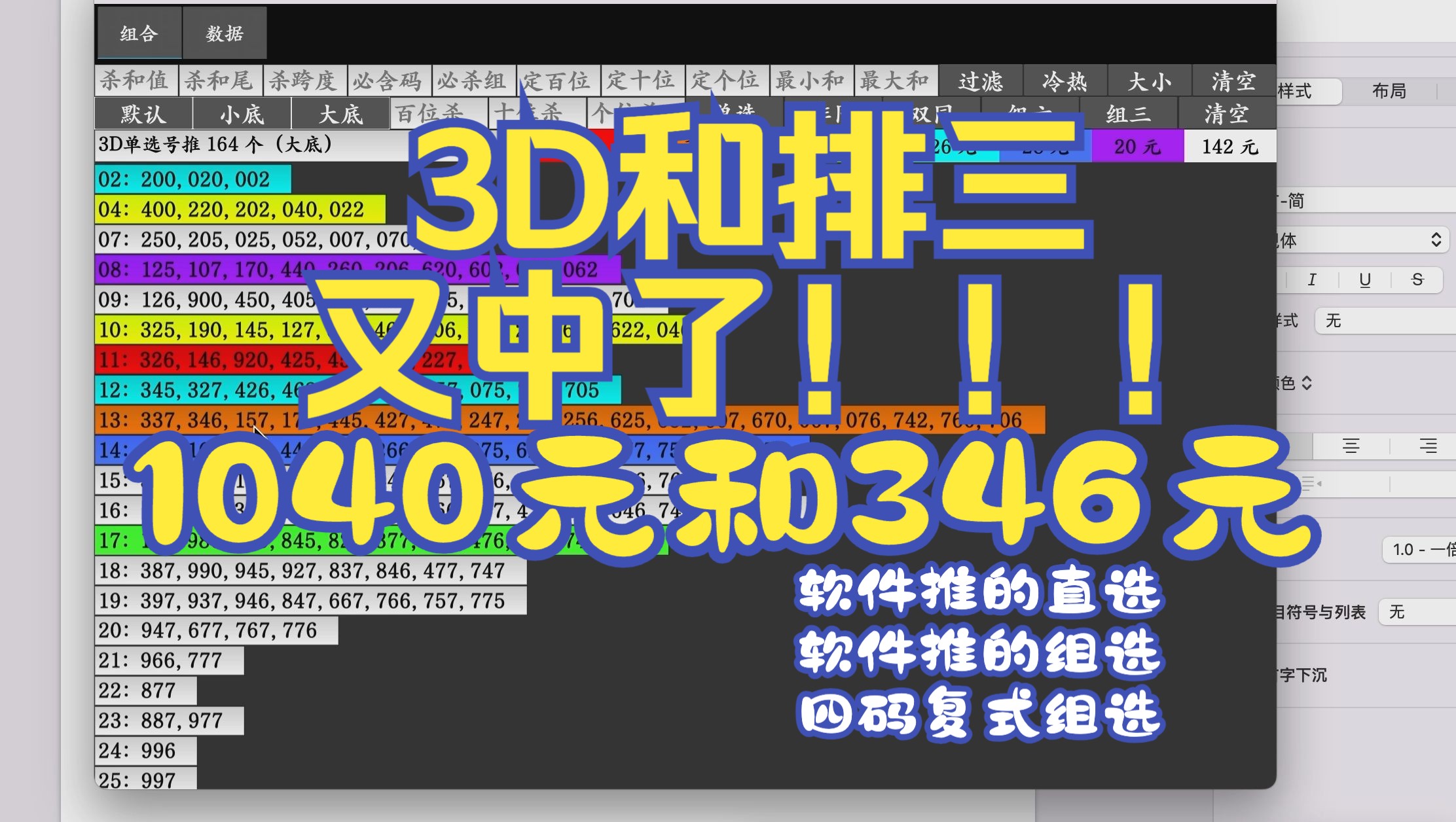The height and width of the screenshot is (822, 1456).
Task: Click the 必杀组 filter button
Action: (x=474, y=81)
